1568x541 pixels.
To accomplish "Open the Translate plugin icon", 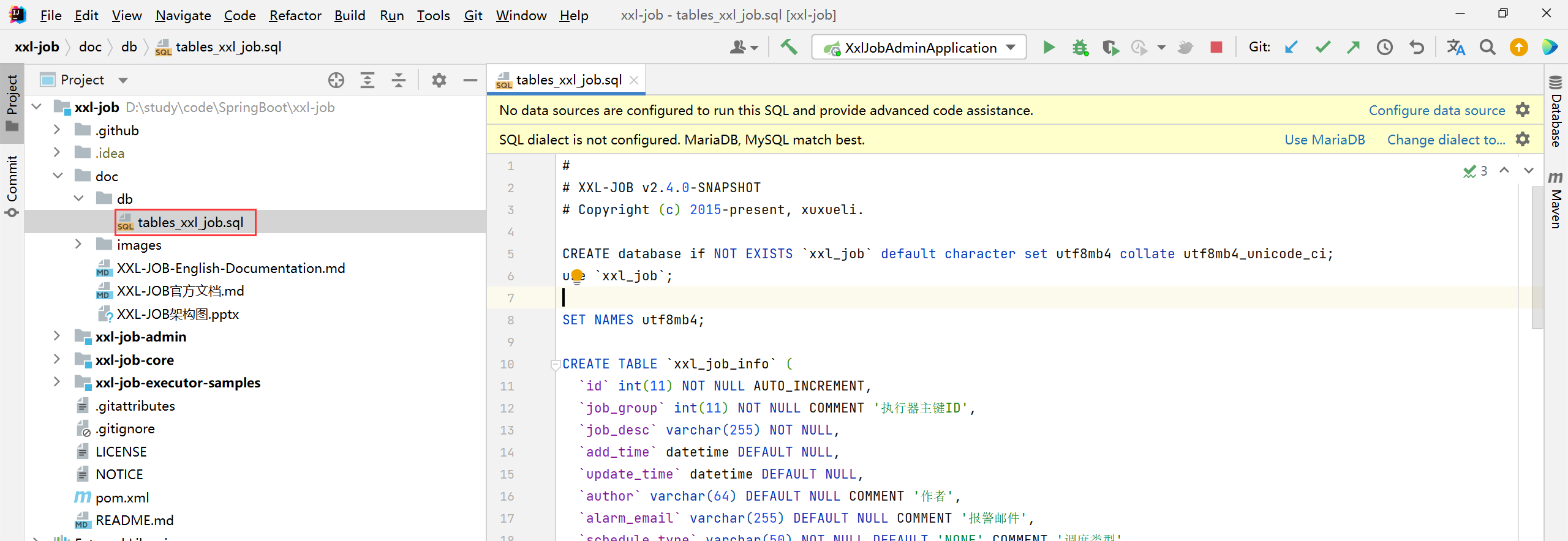I will pyautogui.click(x=1456, y=47).
